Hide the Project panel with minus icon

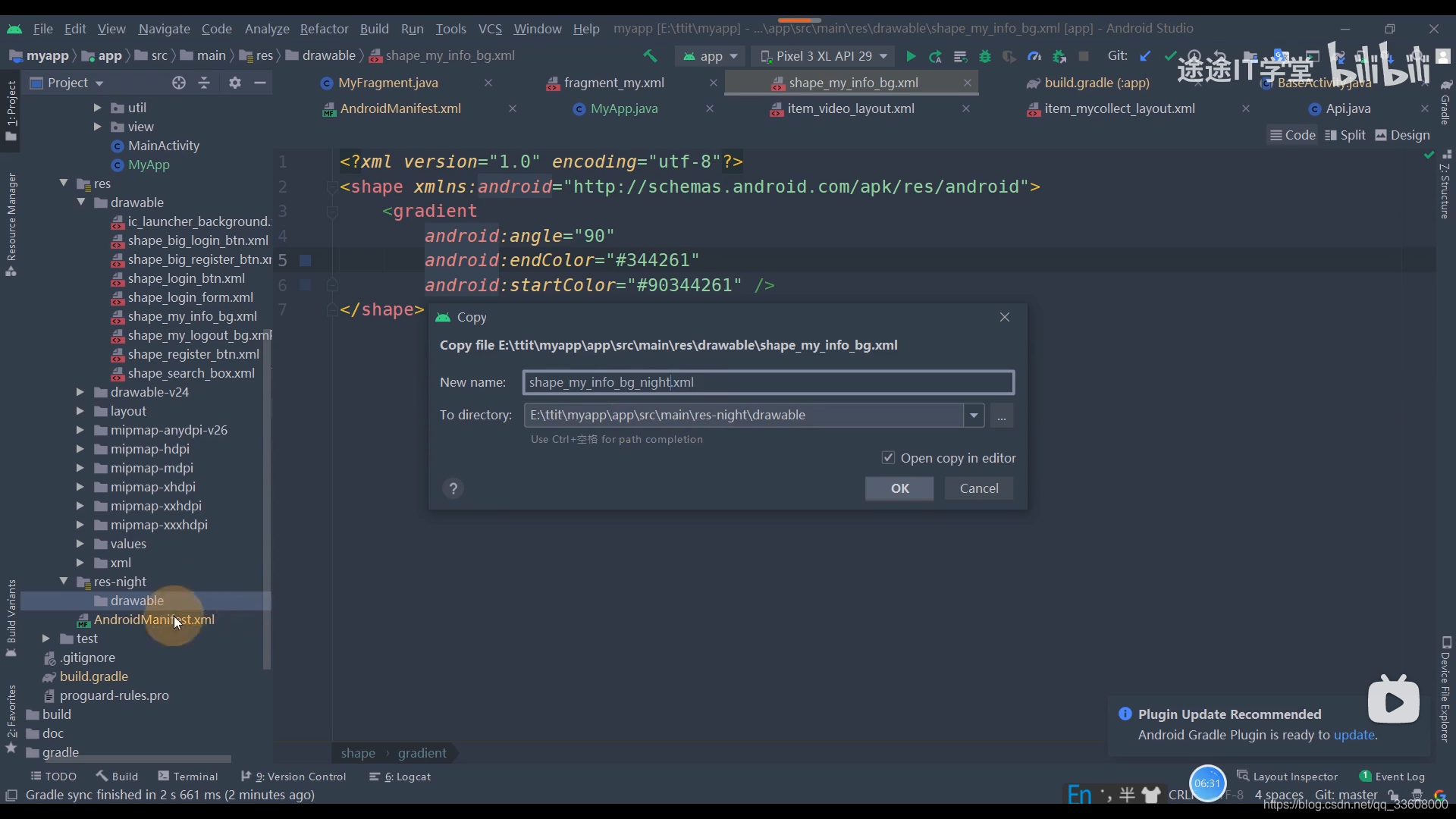tap(260, 83)
